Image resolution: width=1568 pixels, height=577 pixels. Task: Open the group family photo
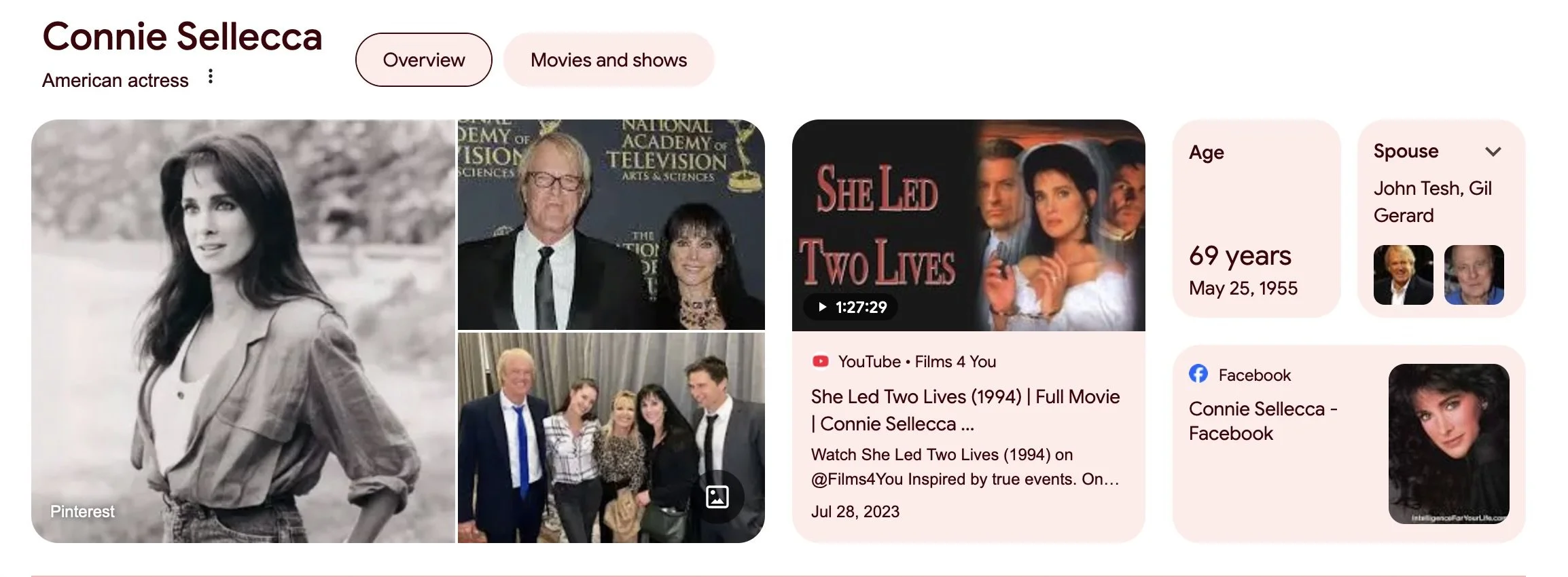click(611, 437)
